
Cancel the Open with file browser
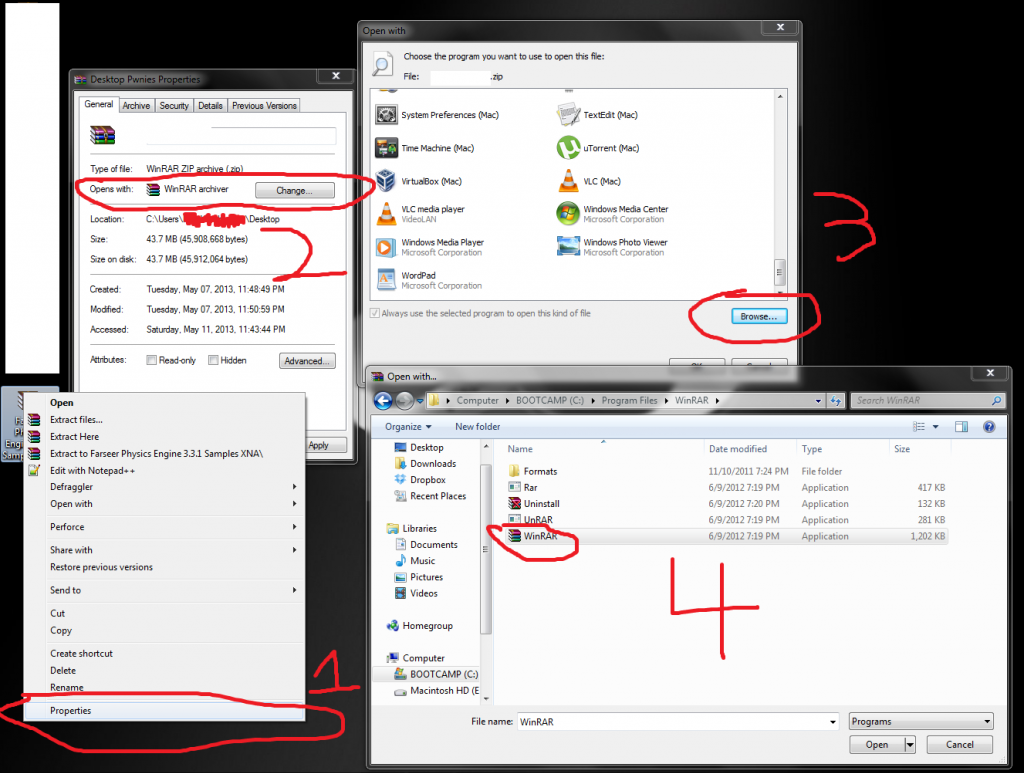click(959, 745)
